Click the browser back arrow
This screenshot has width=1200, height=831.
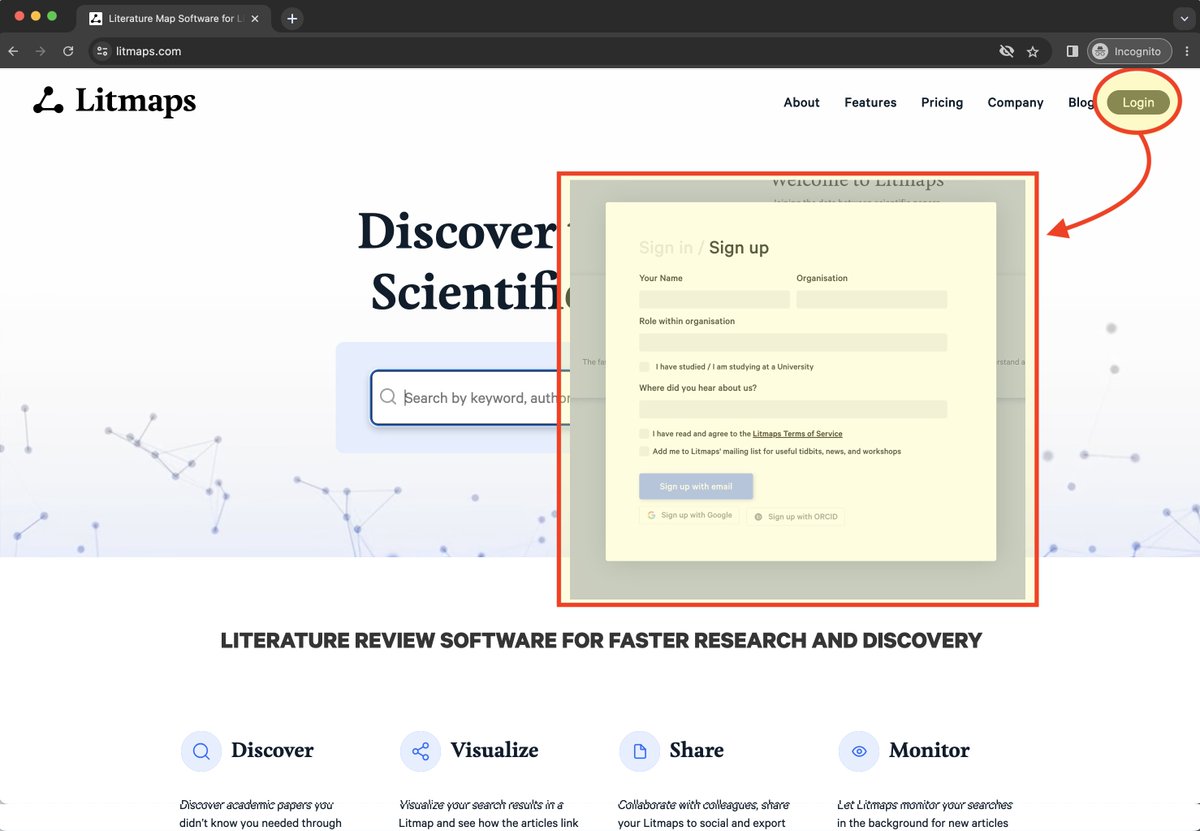14,51
